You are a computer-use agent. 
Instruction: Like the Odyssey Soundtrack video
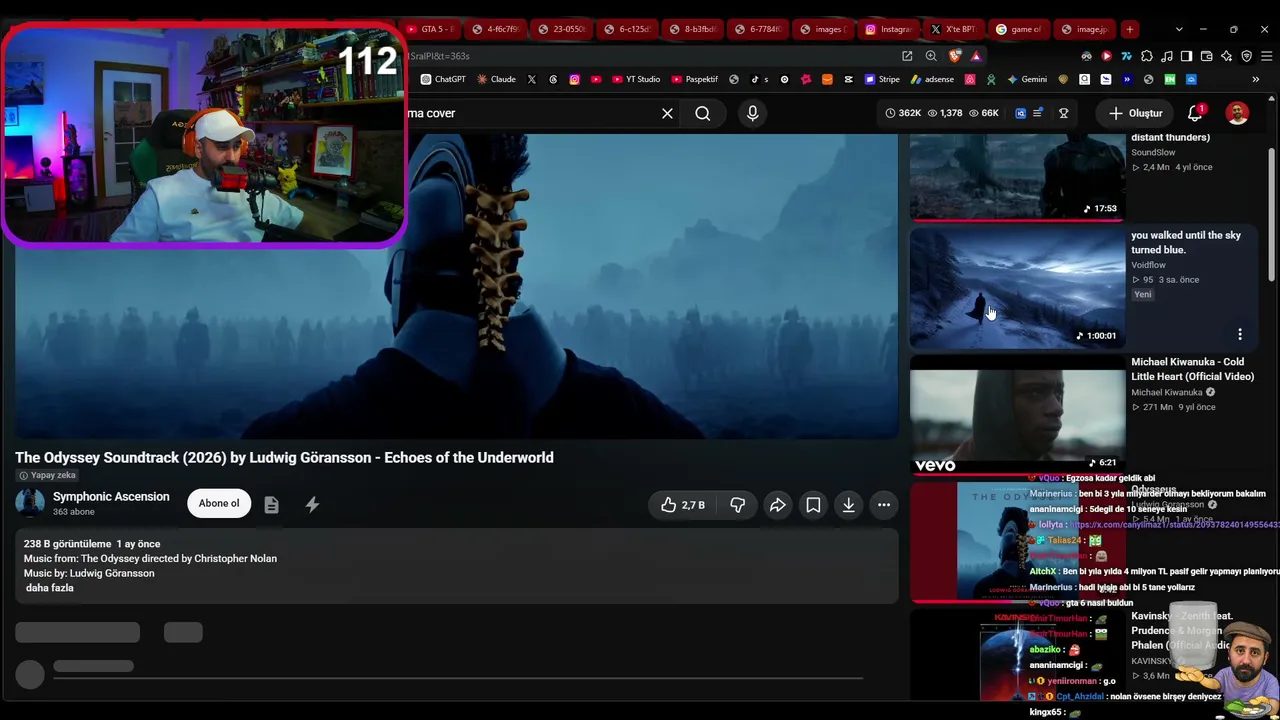(x=683, y=505)
